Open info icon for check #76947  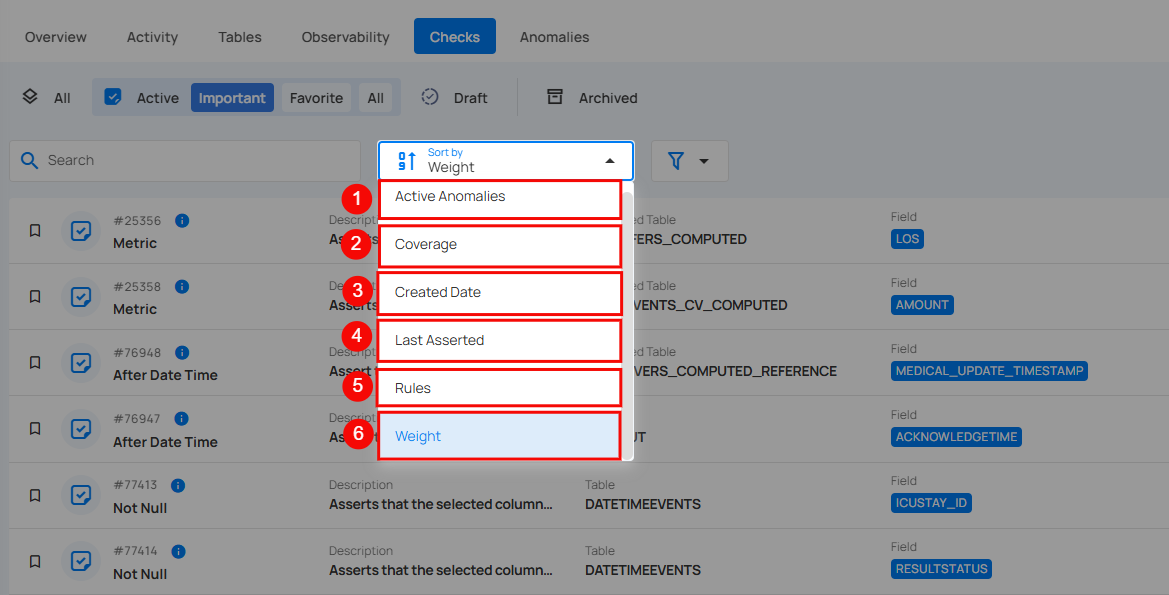pos(181,418)
